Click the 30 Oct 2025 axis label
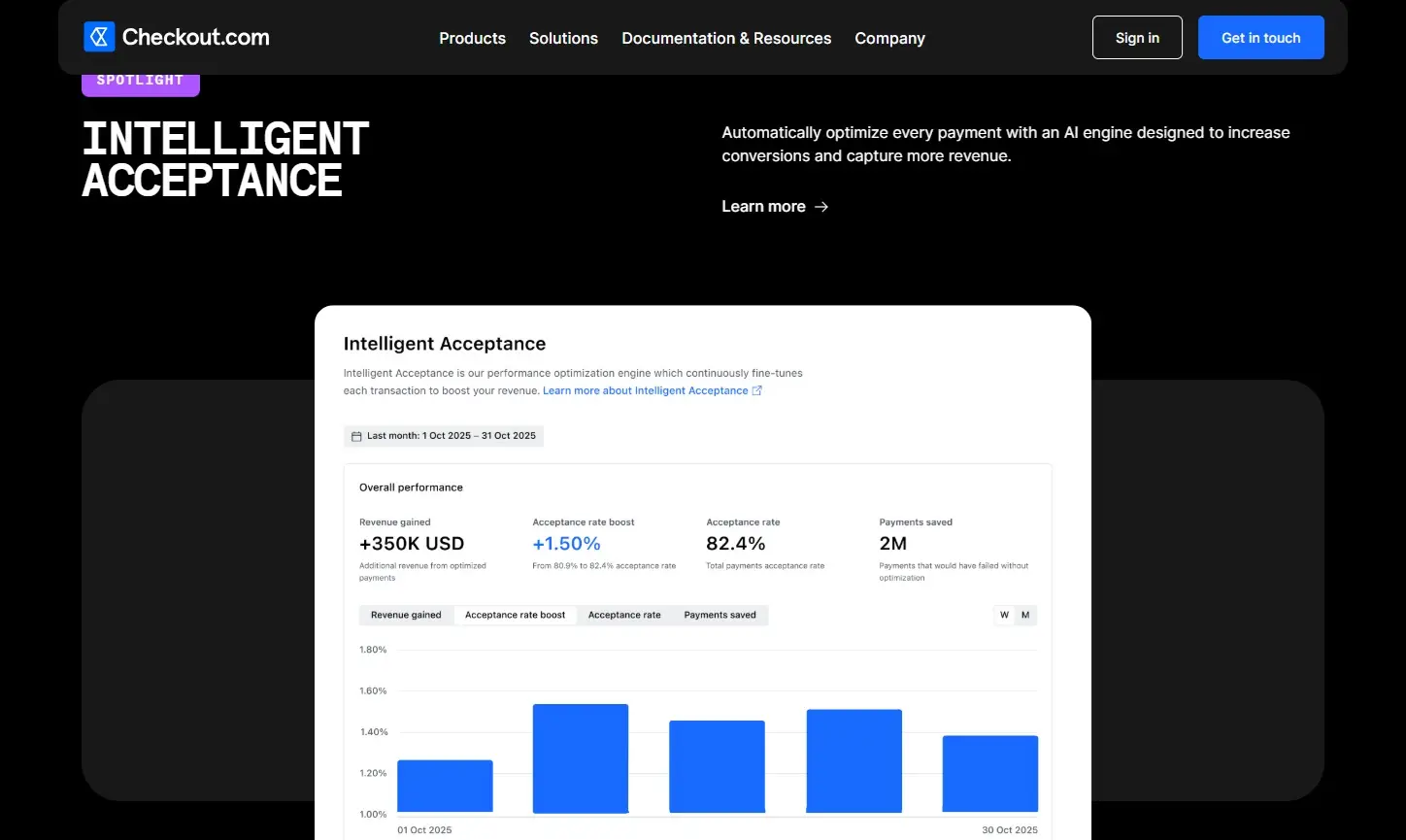Viewport: 1406px width, 840px height. point(1010,830)
